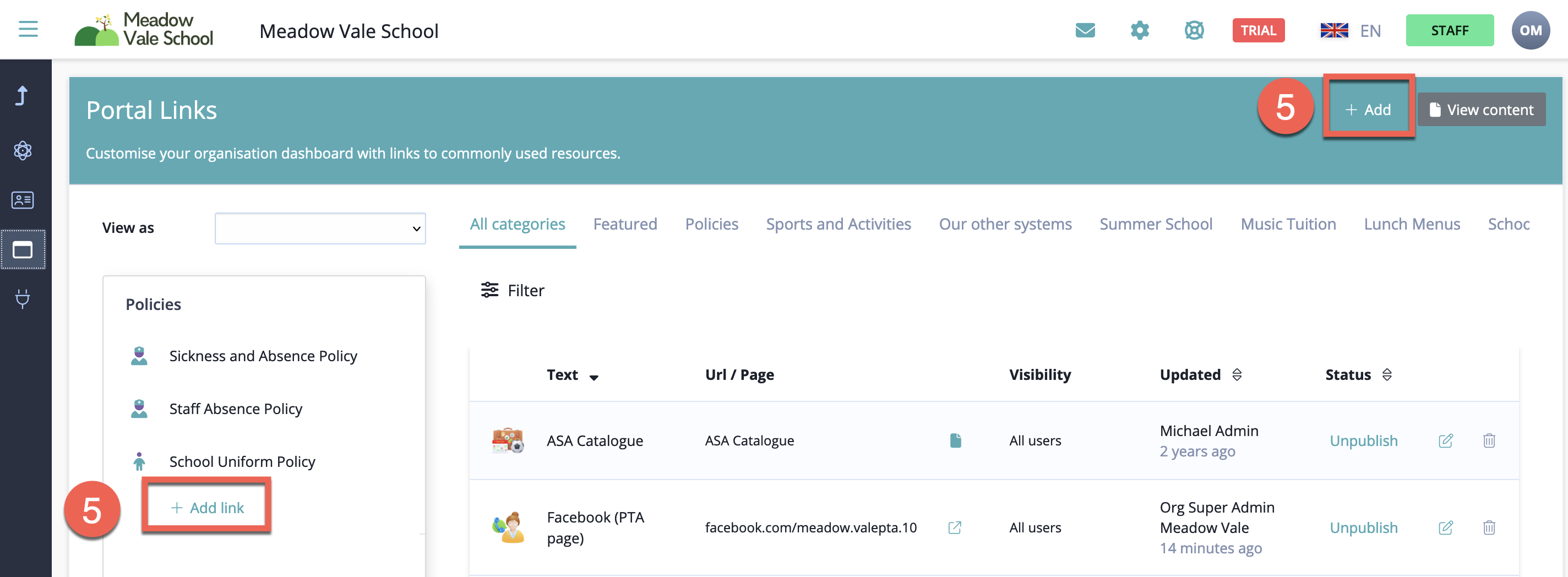Open the ID card icon in sidebar
The height and width of the screenshot is (577, 1568).
(23, 200)
